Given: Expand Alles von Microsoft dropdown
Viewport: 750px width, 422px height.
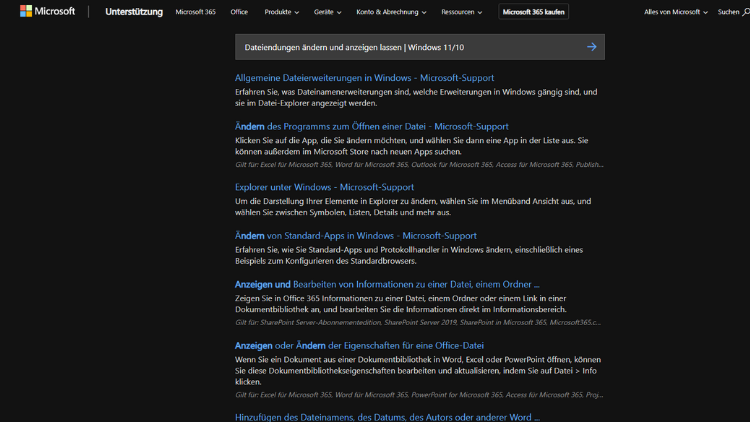Looking at the screenshot, I should [x=675, y=12].
